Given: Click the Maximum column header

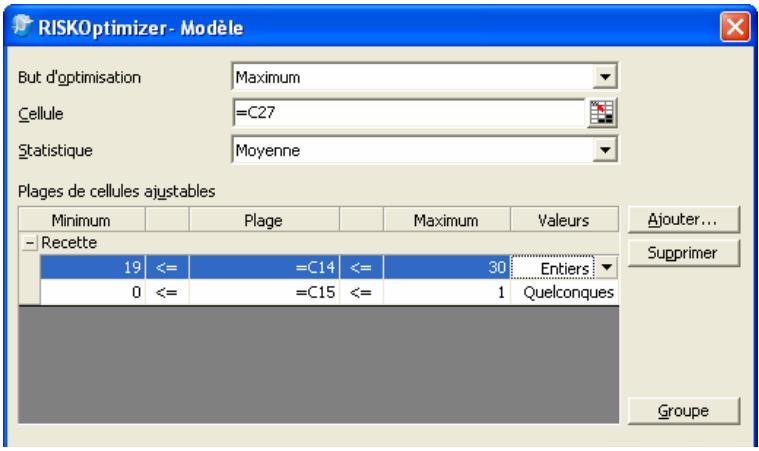Looking at the screenshot, I should click(x=446, y=220).
